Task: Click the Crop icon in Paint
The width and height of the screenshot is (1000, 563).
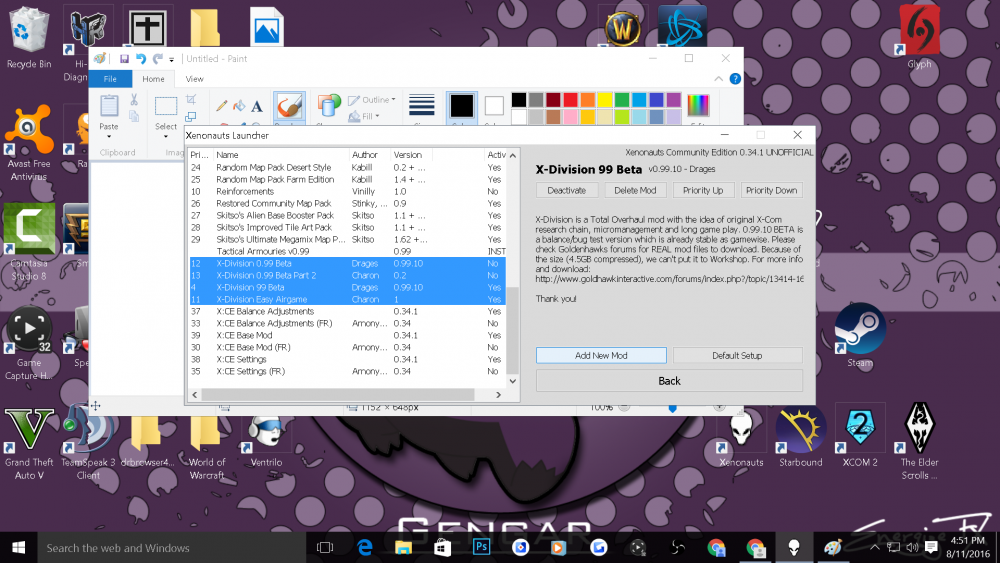Action: coord(191,99)
